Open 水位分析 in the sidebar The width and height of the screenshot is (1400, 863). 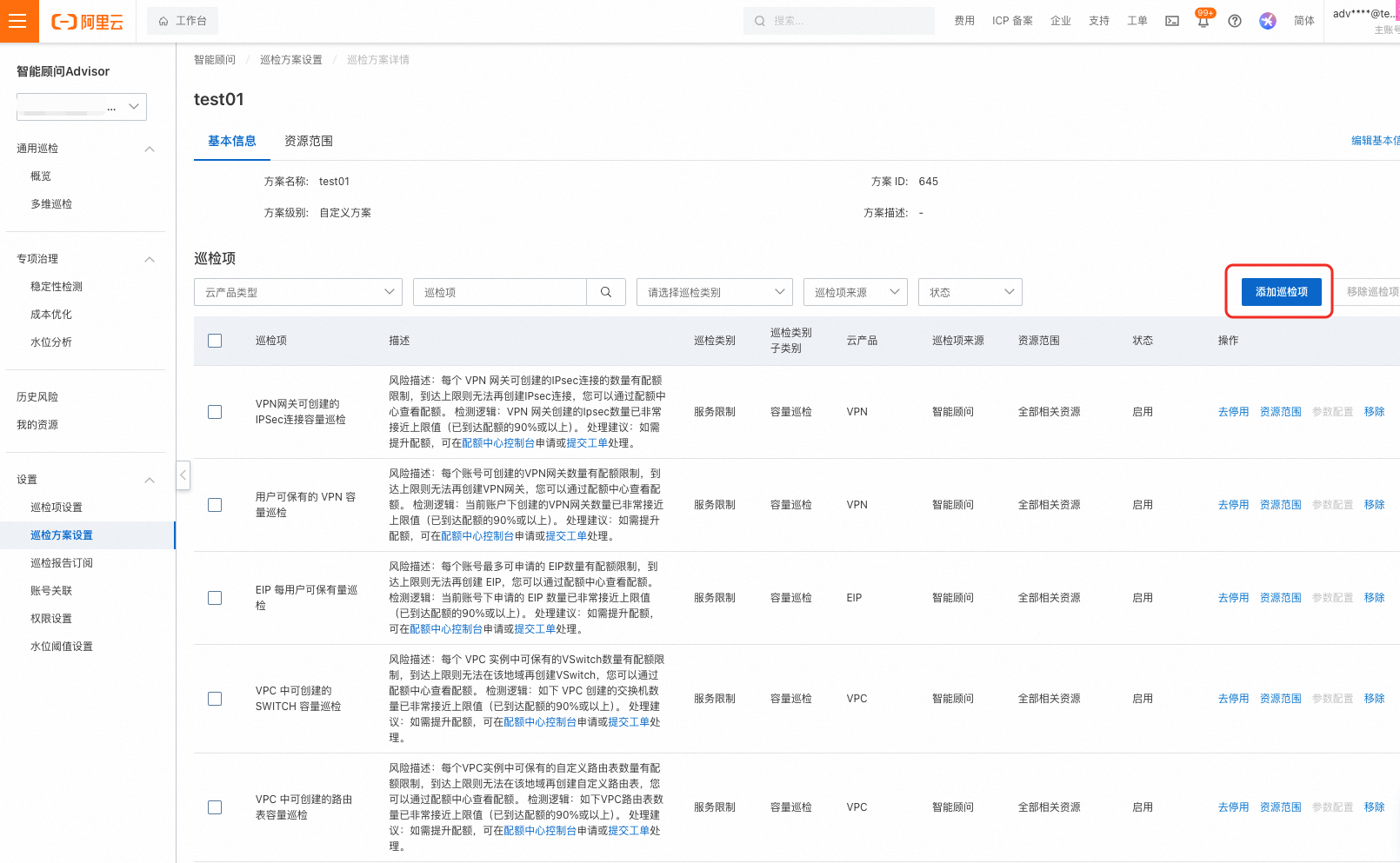(x=51, y=342)
